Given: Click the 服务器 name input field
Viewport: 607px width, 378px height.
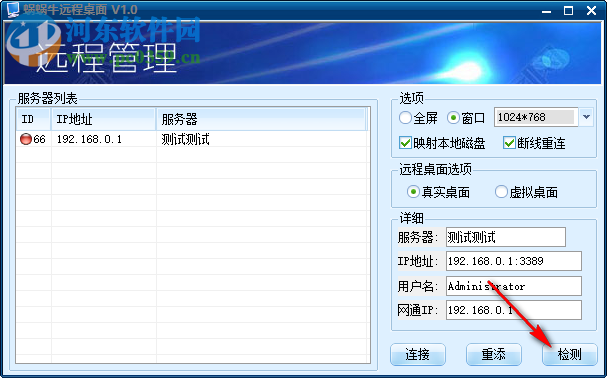Looking at the screenshot, I should [x=506, y=237].
